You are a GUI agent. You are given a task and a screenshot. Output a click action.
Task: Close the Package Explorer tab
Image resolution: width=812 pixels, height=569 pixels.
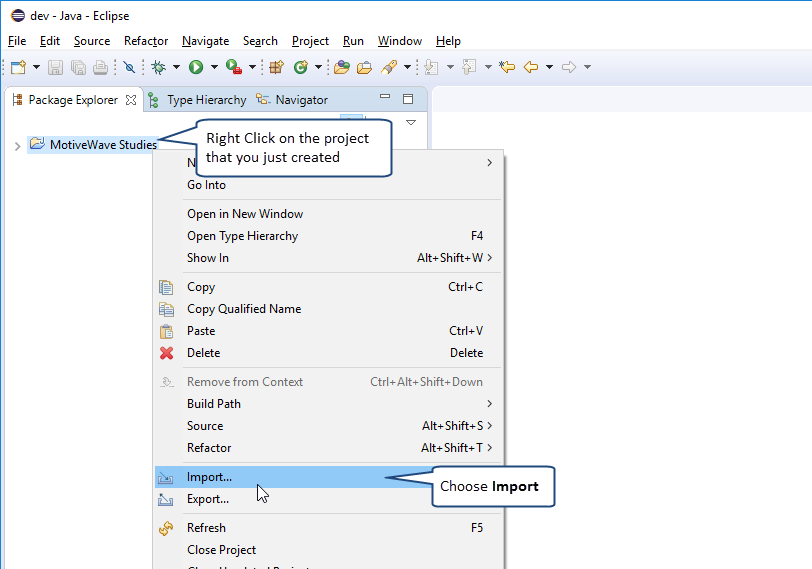[x=131, y=100]
